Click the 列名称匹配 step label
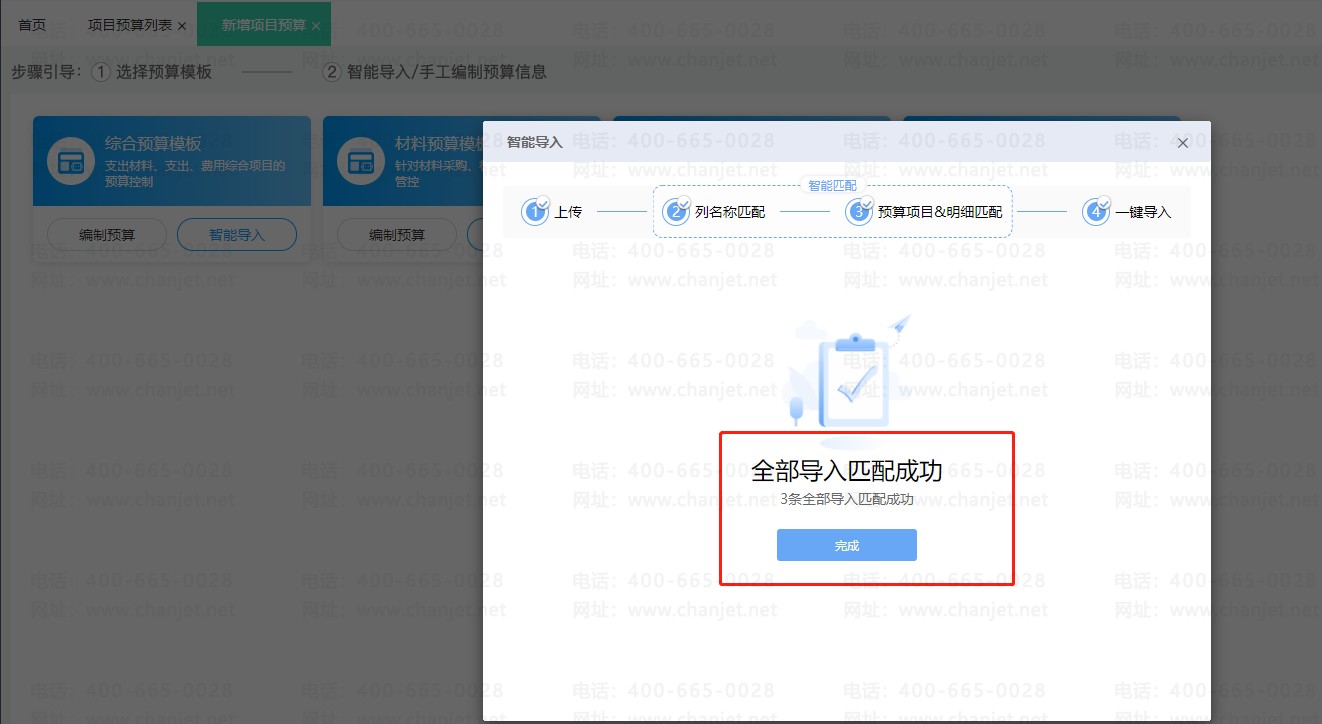Image resolution: width=1322 pixels, height=724 pixels. (x=730, y=212)
